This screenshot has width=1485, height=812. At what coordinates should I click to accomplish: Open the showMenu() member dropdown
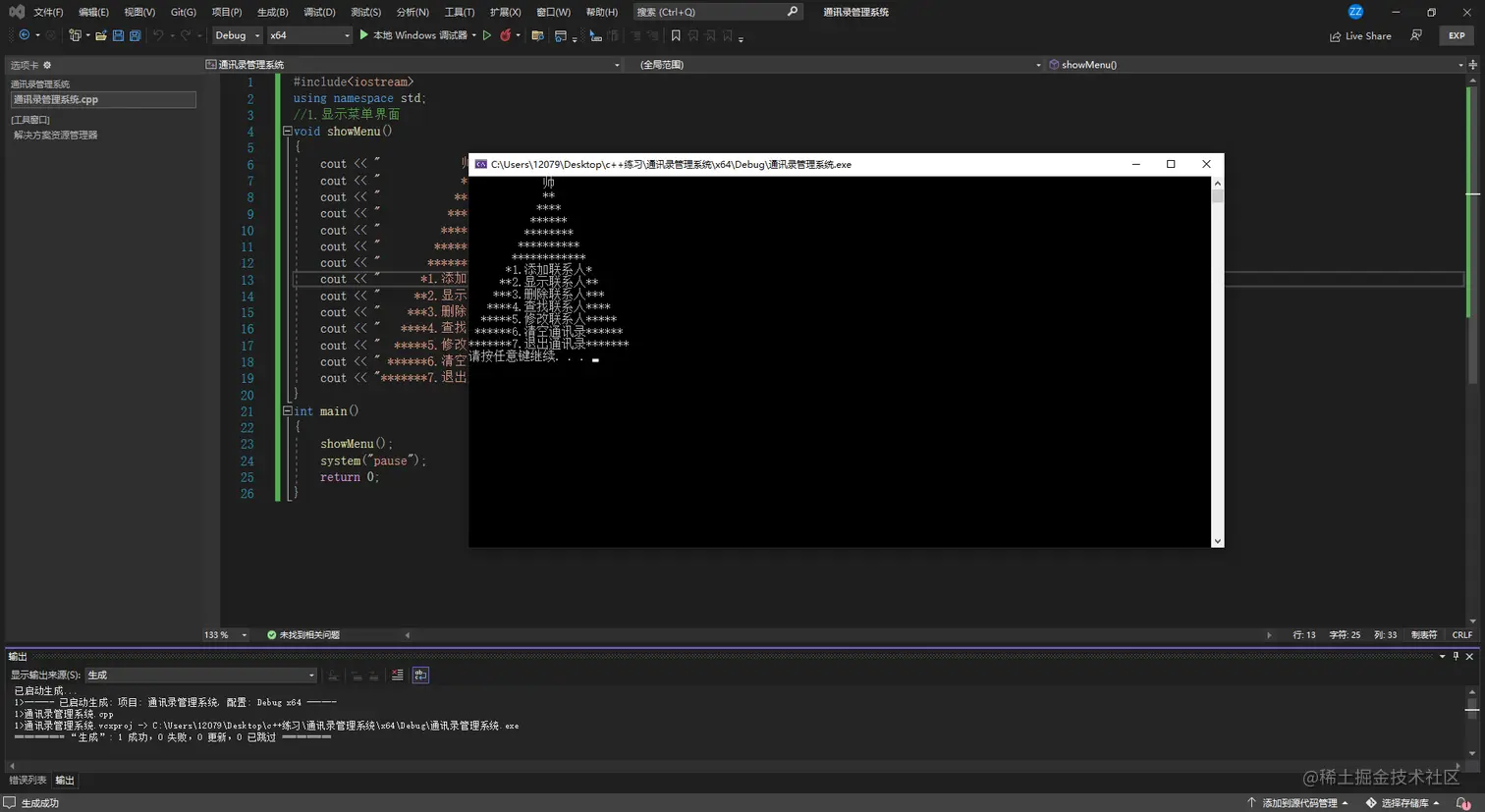1255,65
